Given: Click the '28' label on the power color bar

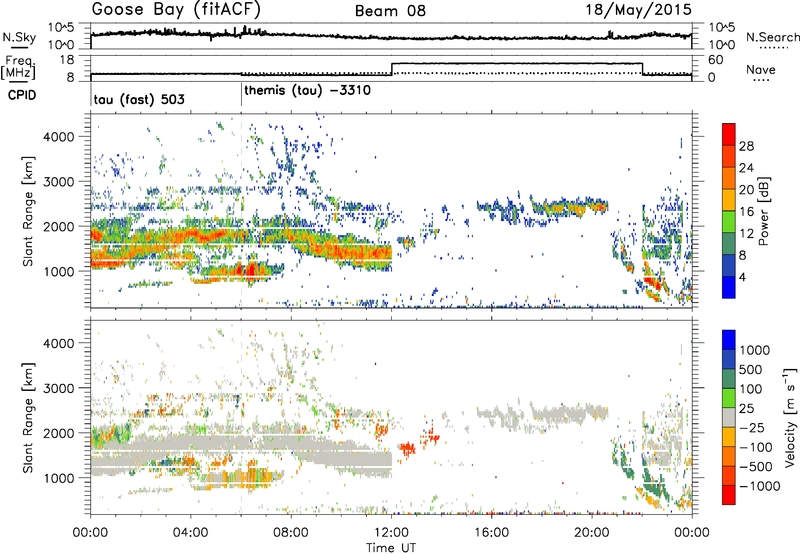Looking at the screenshot, I should point(746,146).
